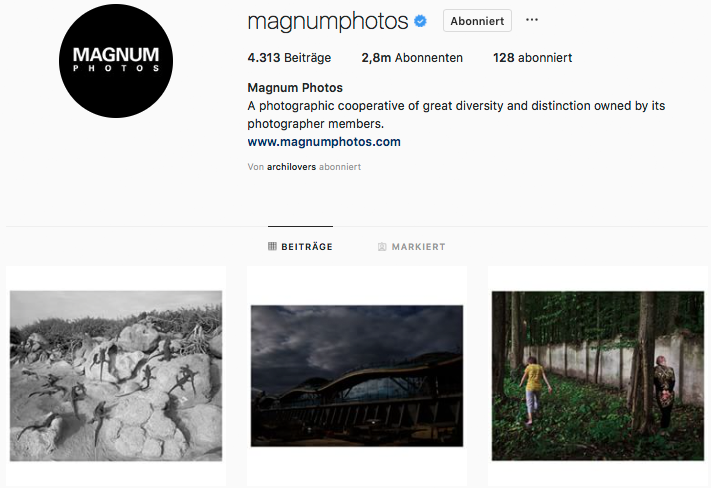The image size is (711, 488).
Task: Open the 2,8m Abonnenten list
Action: coord(412,58)
